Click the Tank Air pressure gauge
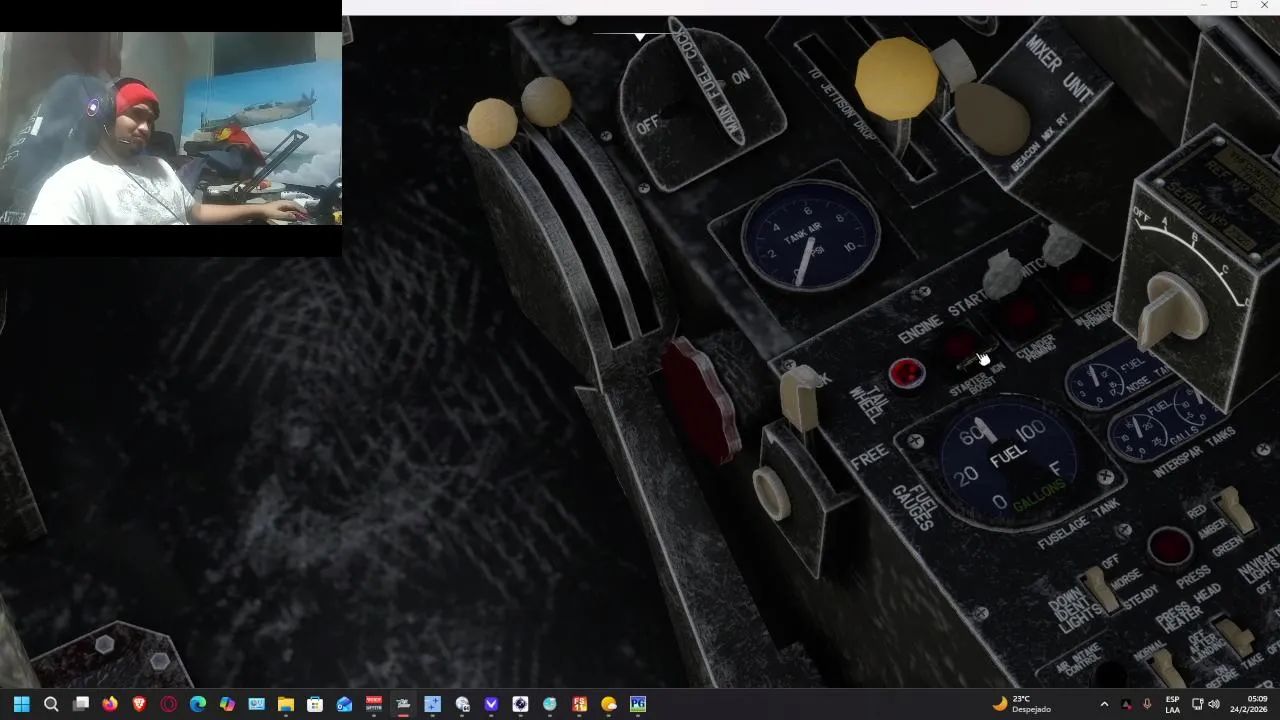 point(810,238)
